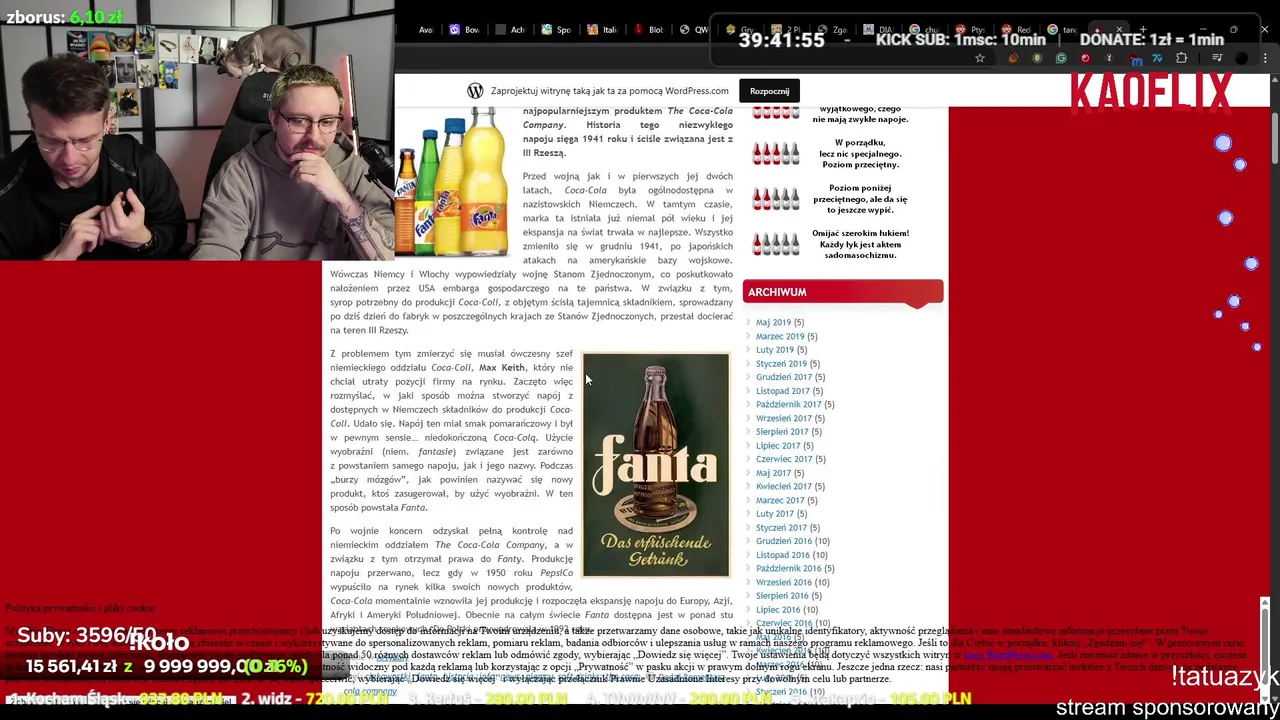Close the active browser tab
1280x720 pixels.
1119,30
